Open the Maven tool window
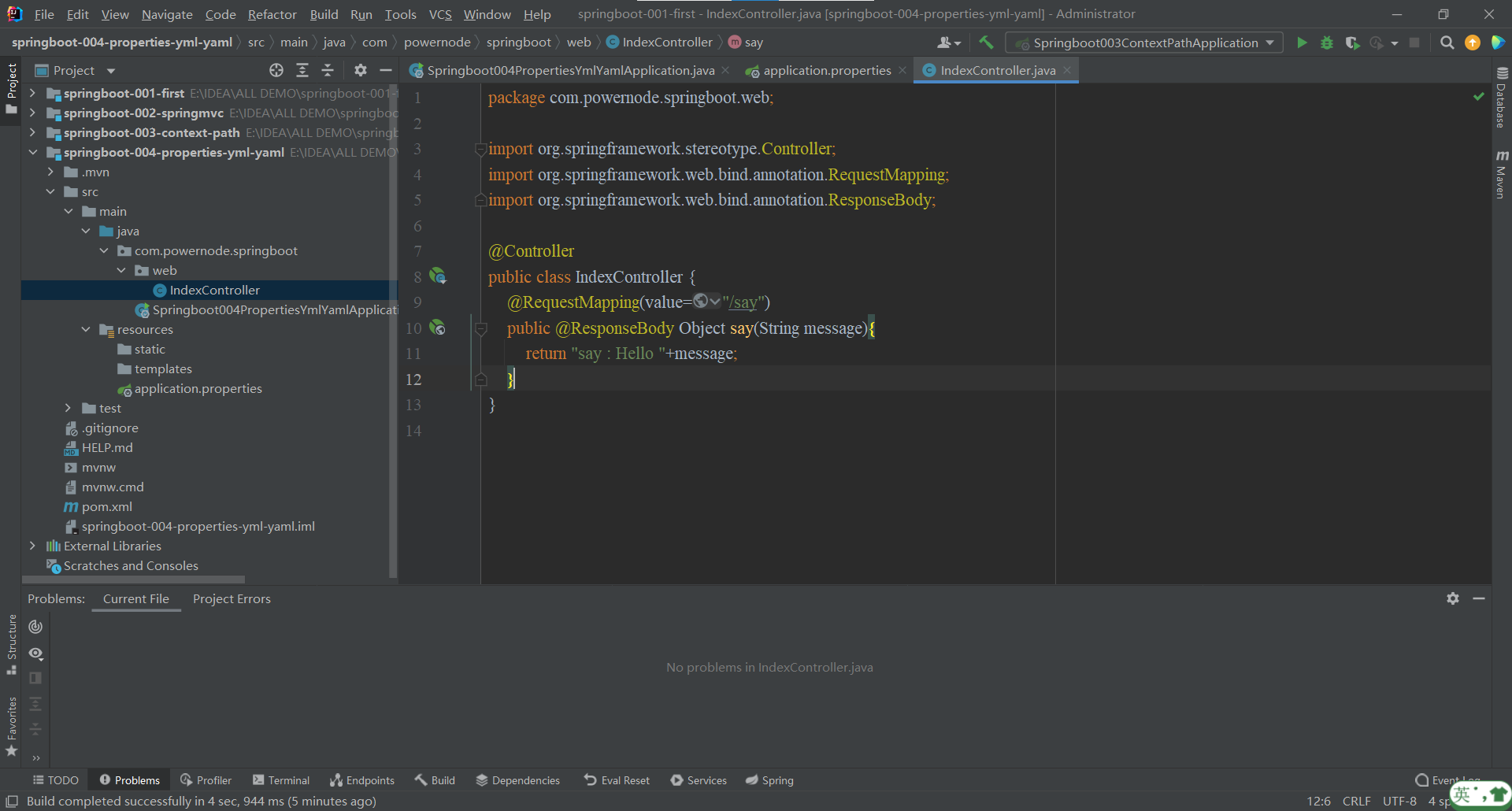 click(x=1501, y=174)
